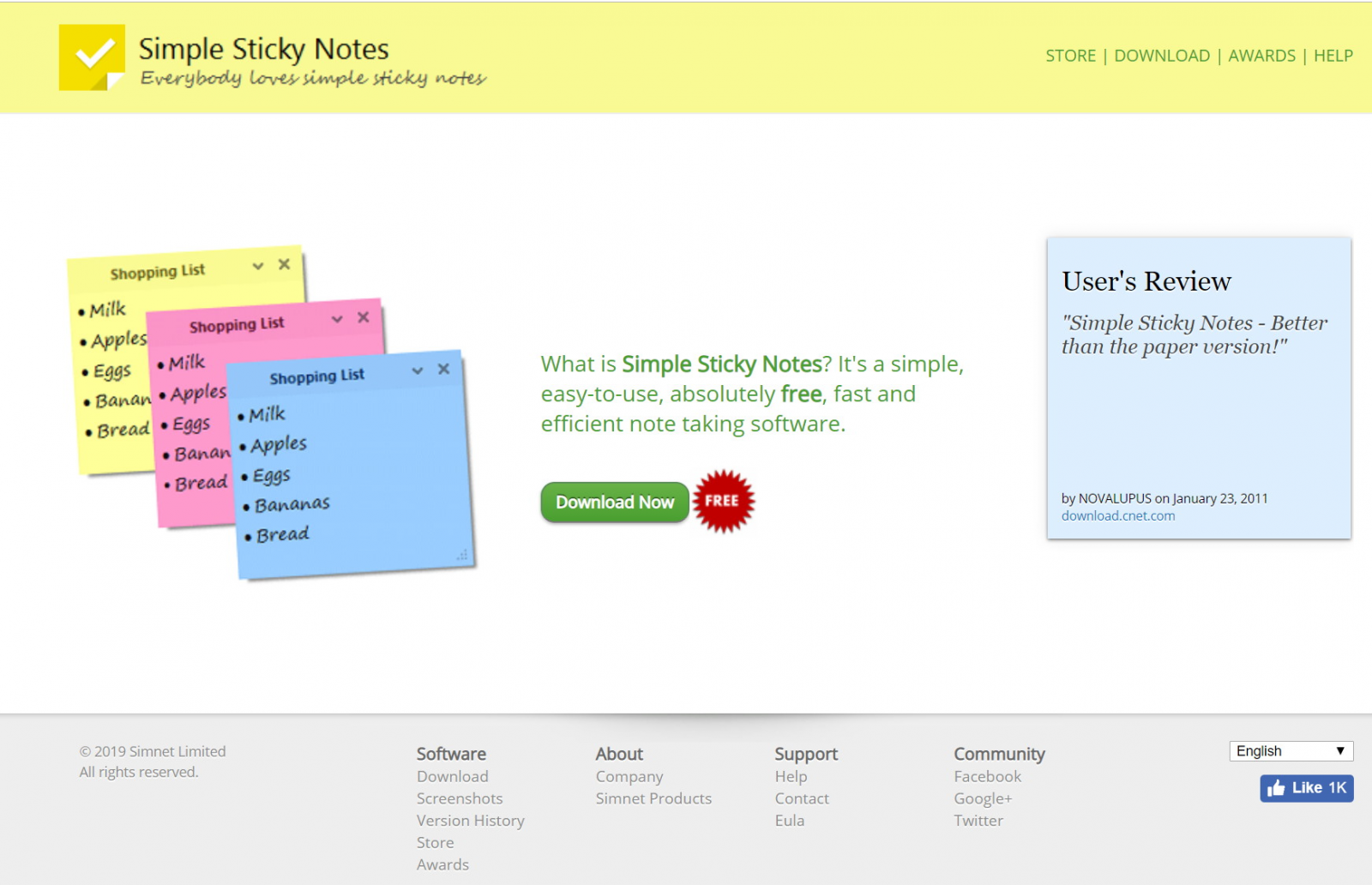The width and height of the screenshot is (1372, 885).
Task: Open the English language dropdown
Action: (1291, 751)
